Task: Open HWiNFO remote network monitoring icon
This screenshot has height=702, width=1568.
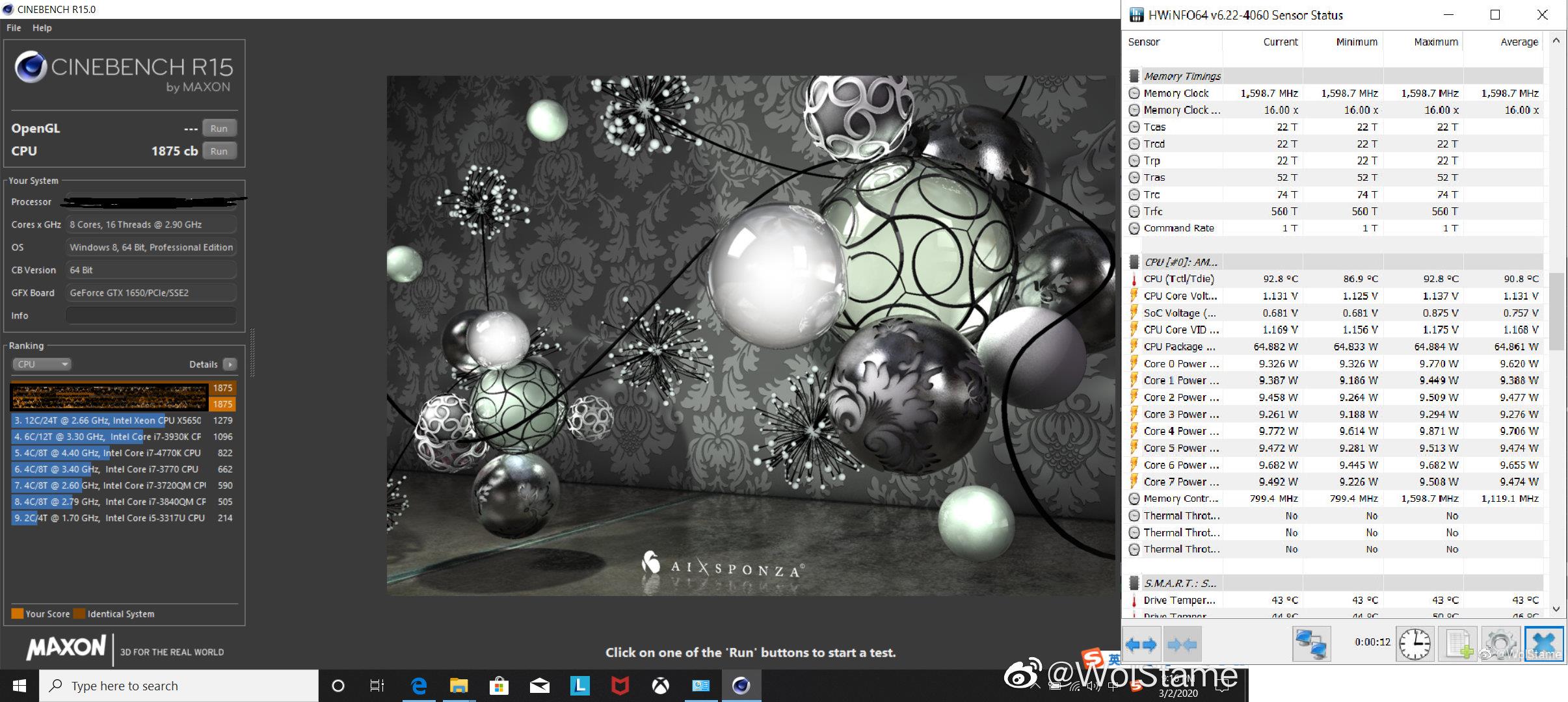Action: 1310,644
